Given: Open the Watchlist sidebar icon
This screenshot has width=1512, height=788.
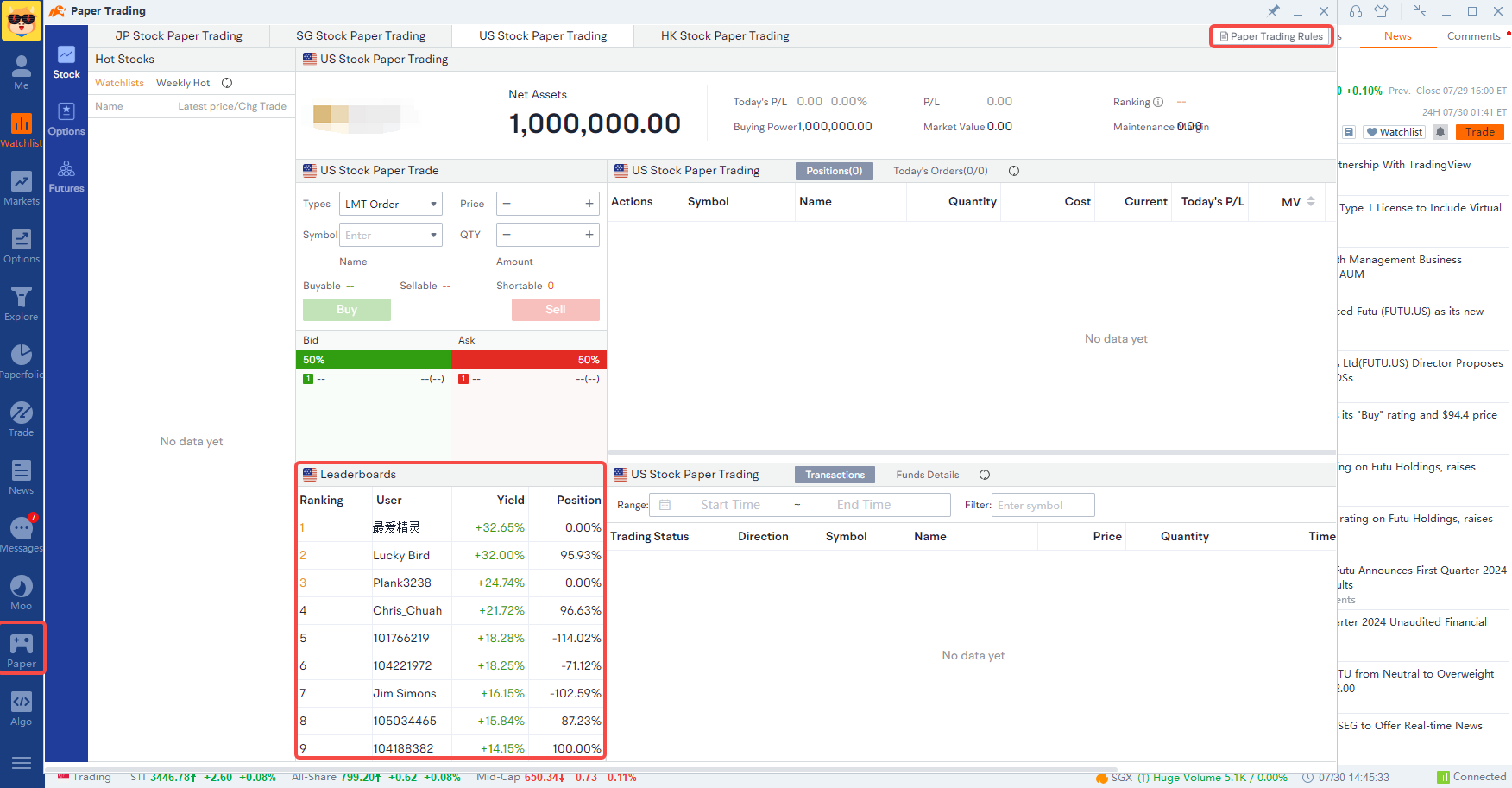Looking at the screenshot, I should pyautogui.click(x=22, y=130).
